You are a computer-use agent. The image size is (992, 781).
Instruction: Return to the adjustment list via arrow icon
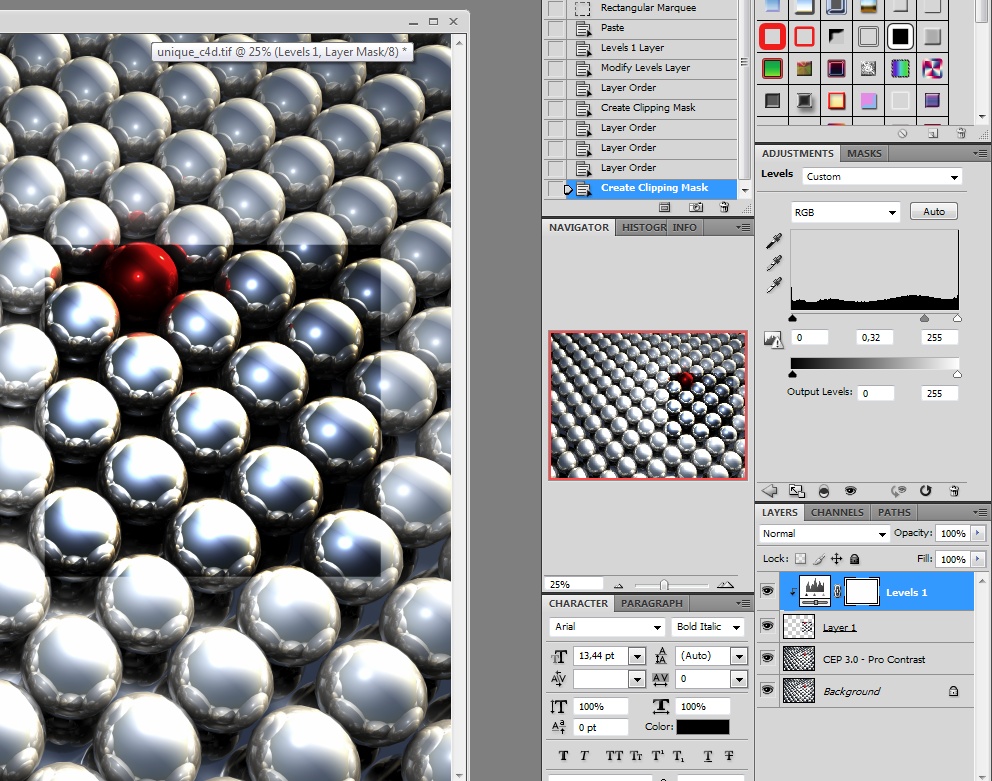click(770, 491)
